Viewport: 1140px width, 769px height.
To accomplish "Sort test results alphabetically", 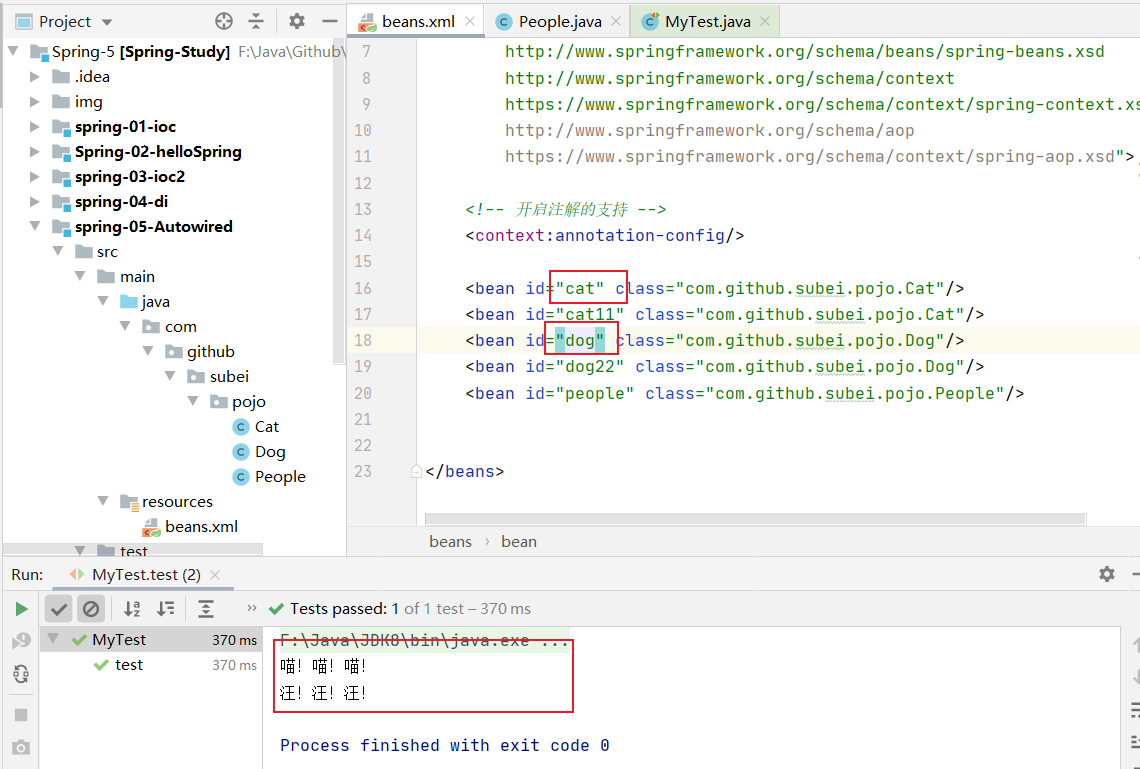I will pyautogui.click(x=132, y=609).
